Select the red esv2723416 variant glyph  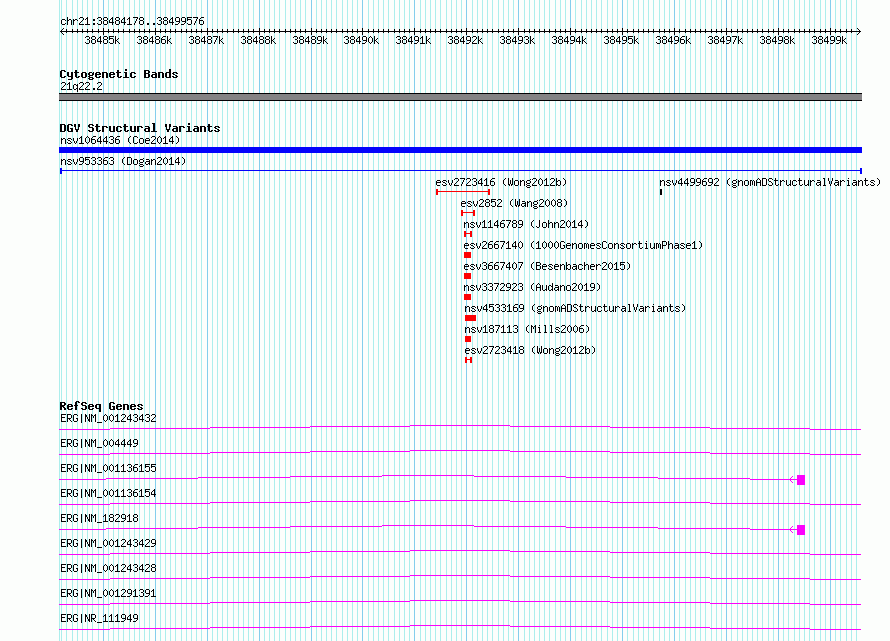pos(463,192)
